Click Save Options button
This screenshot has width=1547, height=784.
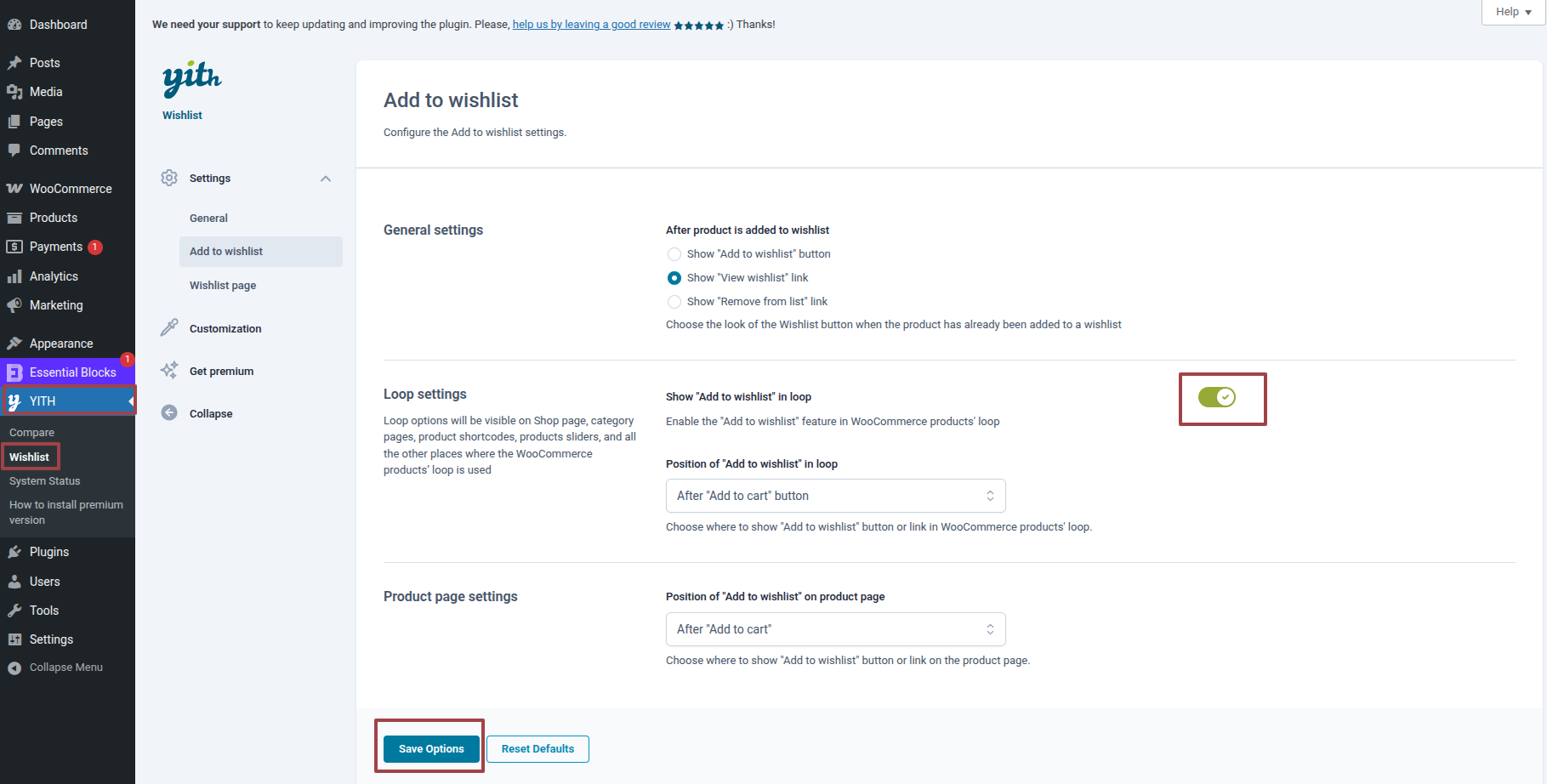click(431, 749)
